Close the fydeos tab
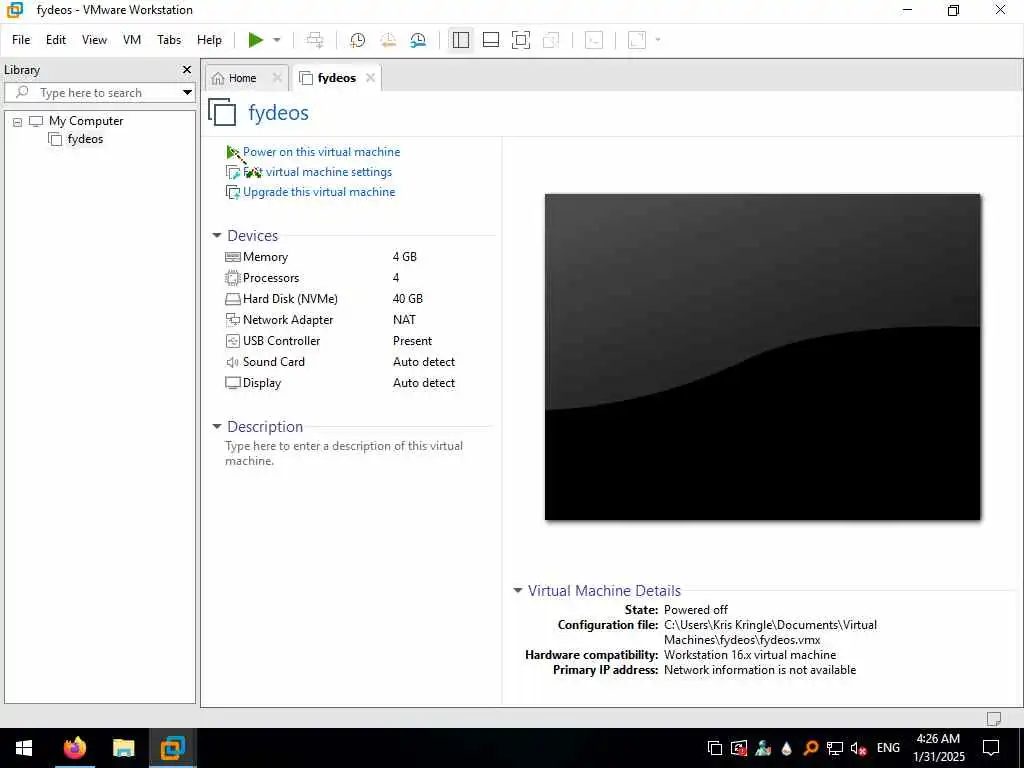 [370, 78]
